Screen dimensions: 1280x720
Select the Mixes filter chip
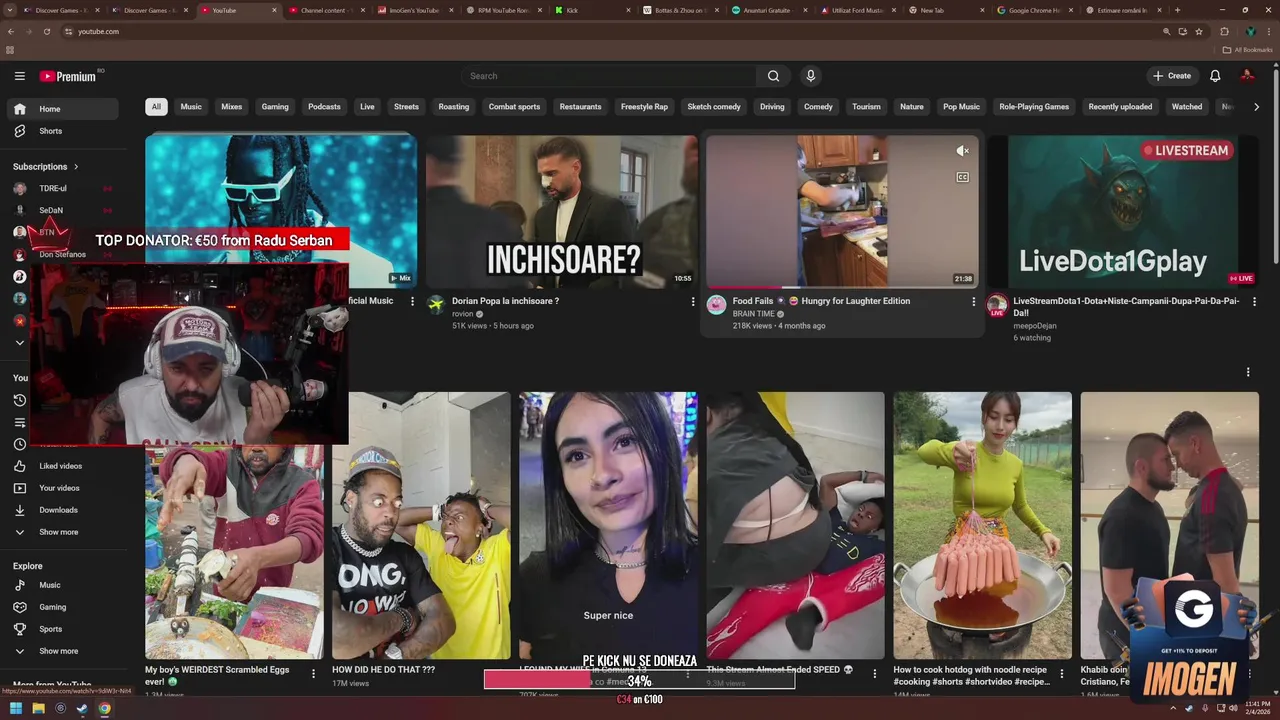[231, 107]
